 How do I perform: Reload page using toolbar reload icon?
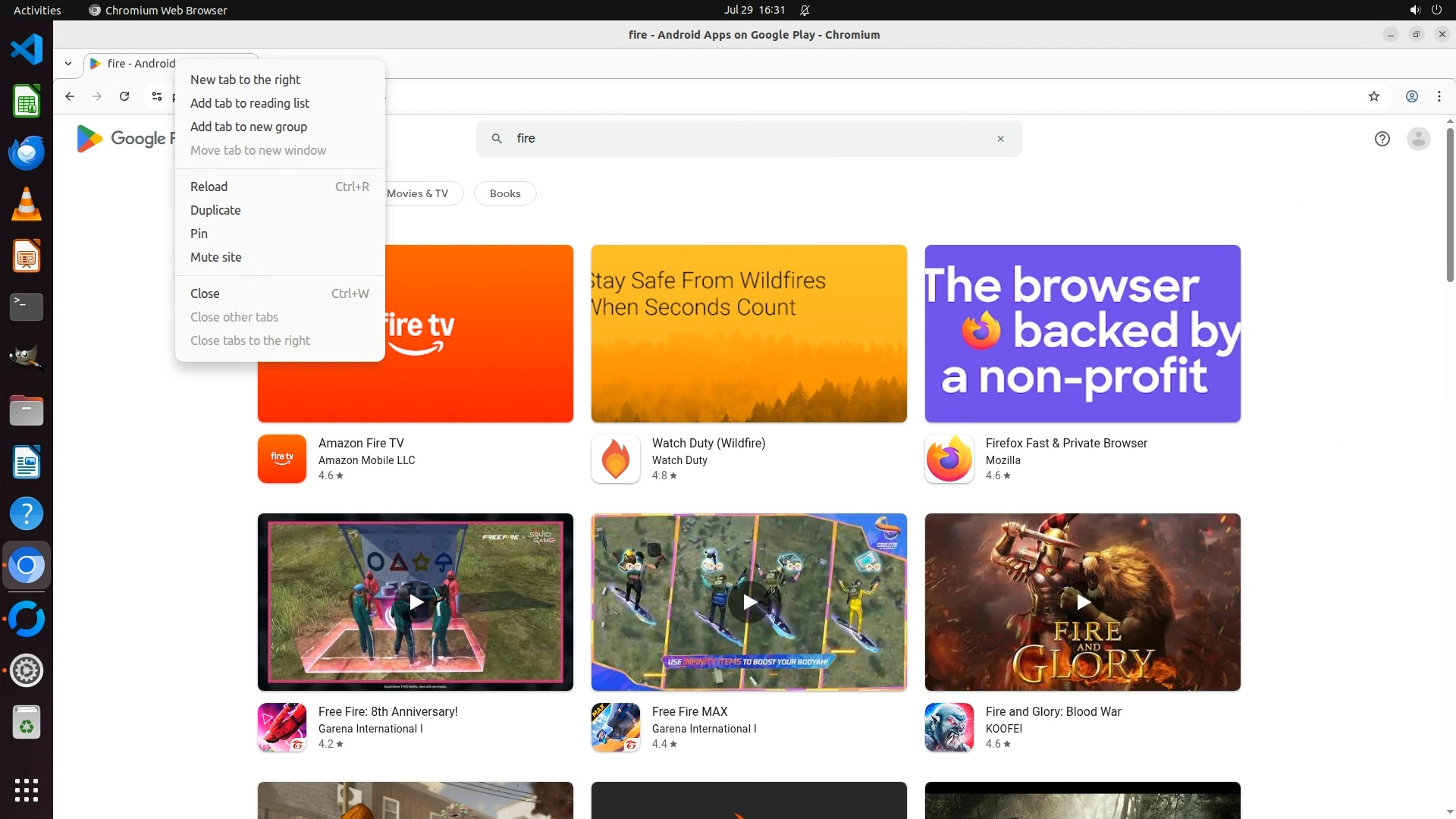click(124, 96)
